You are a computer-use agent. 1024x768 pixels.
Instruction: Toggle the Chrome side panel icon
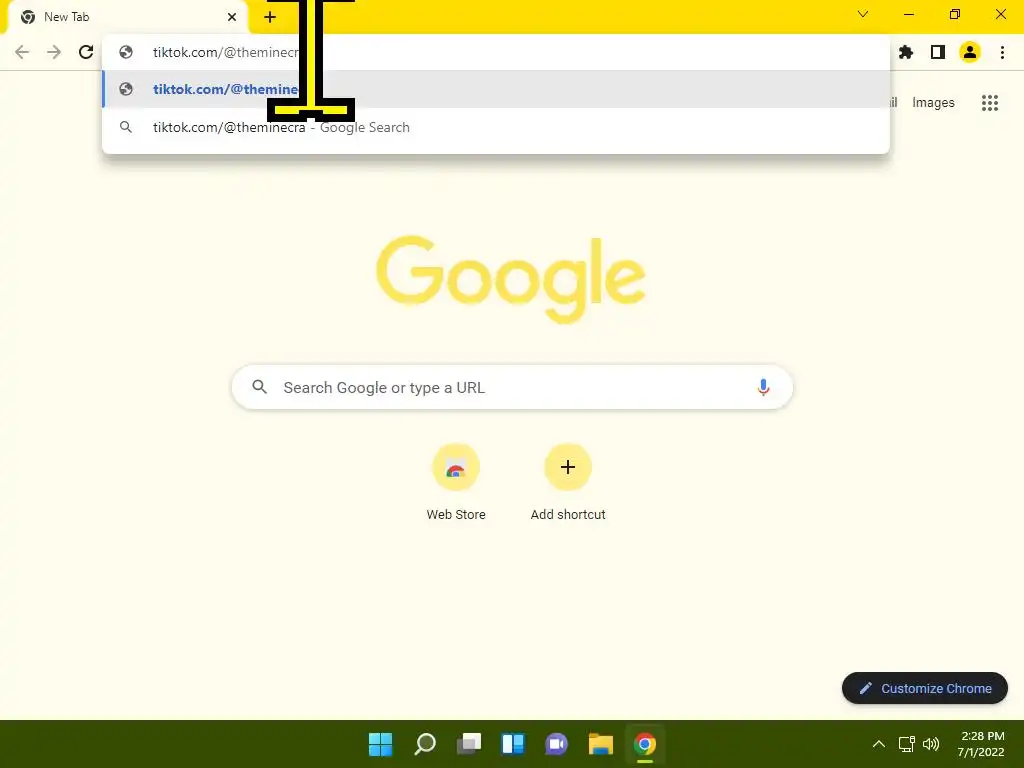[x=938, y=52]
